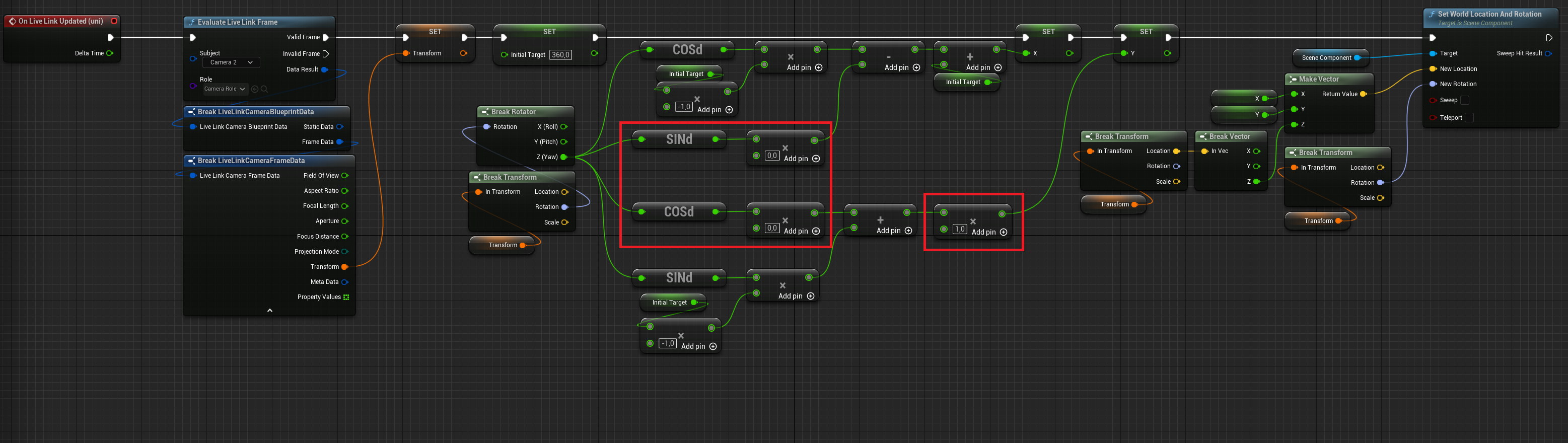Click the use-selected arrow icon beside Camera Role
The width and height of the screenshot is (1568, 443).
pos(255,90)
